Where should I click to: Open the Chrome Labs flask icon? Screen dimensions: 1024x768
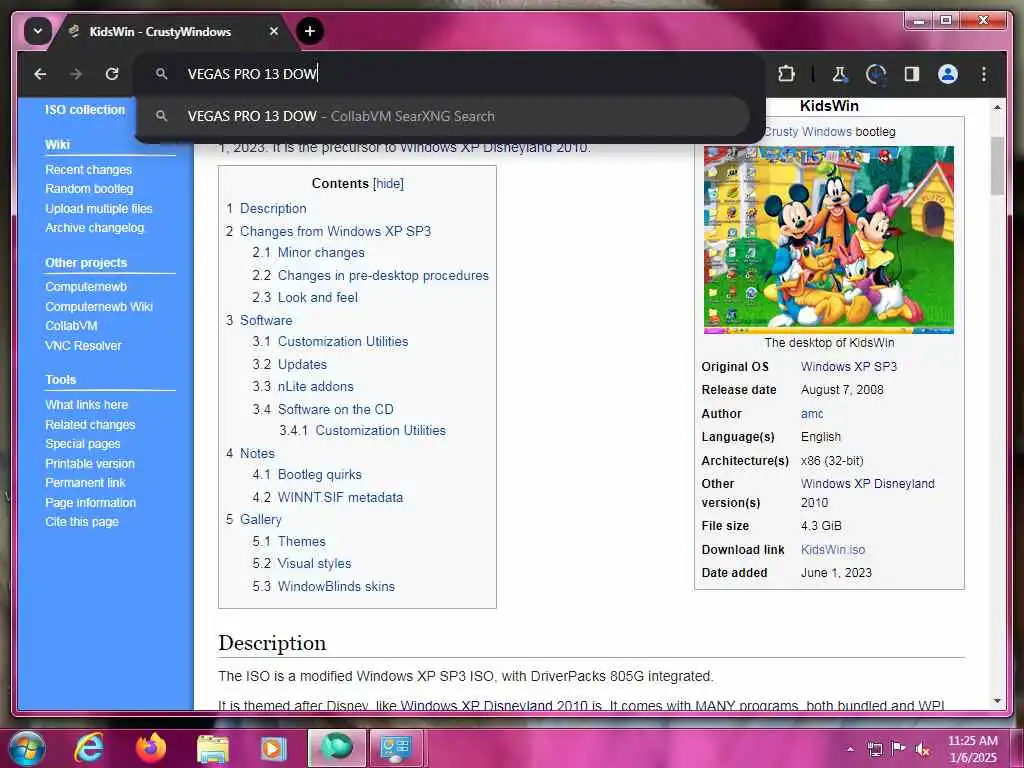839,74
